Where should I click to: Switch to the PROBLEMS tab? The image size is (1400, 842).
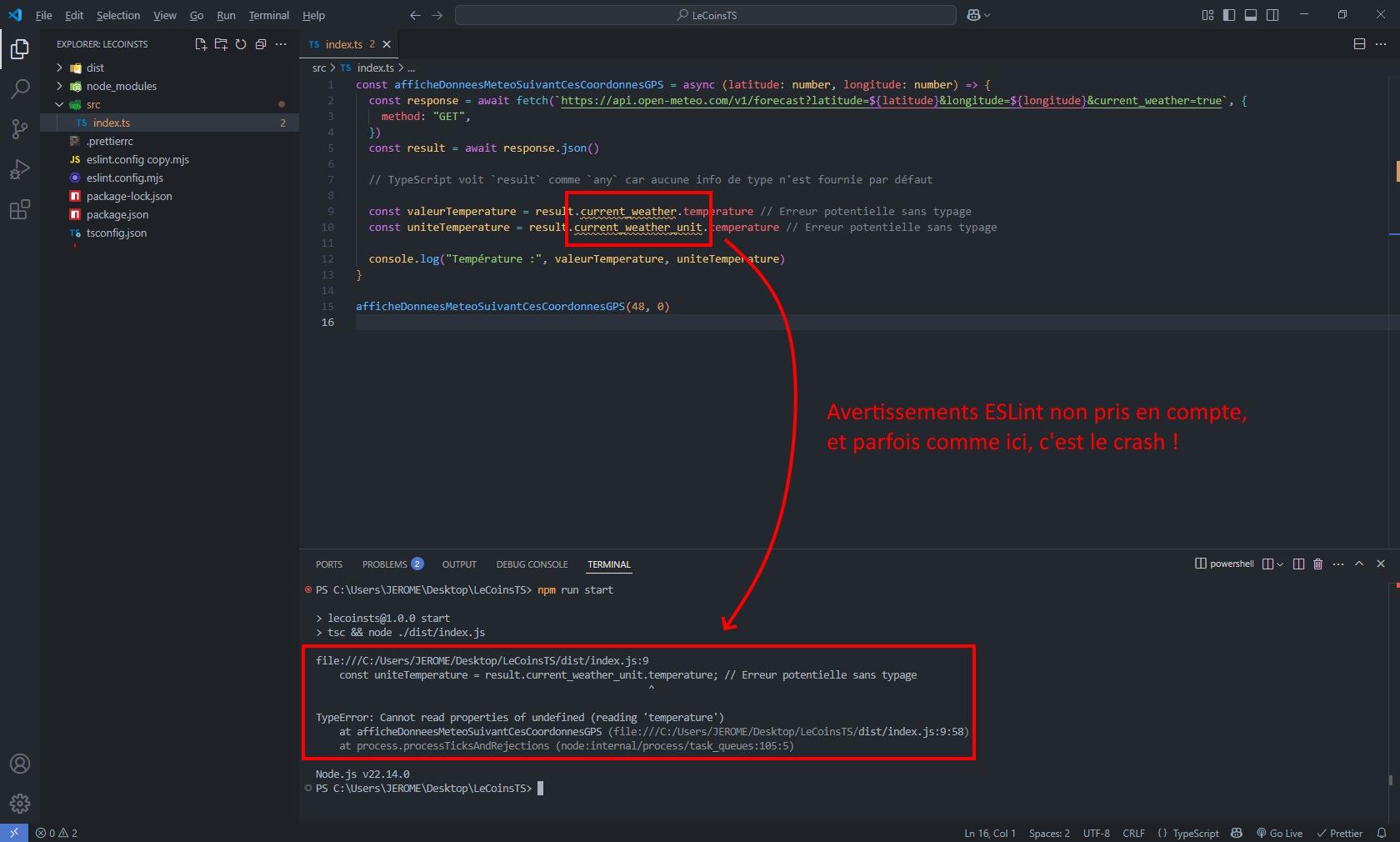(x=392, y=564)
